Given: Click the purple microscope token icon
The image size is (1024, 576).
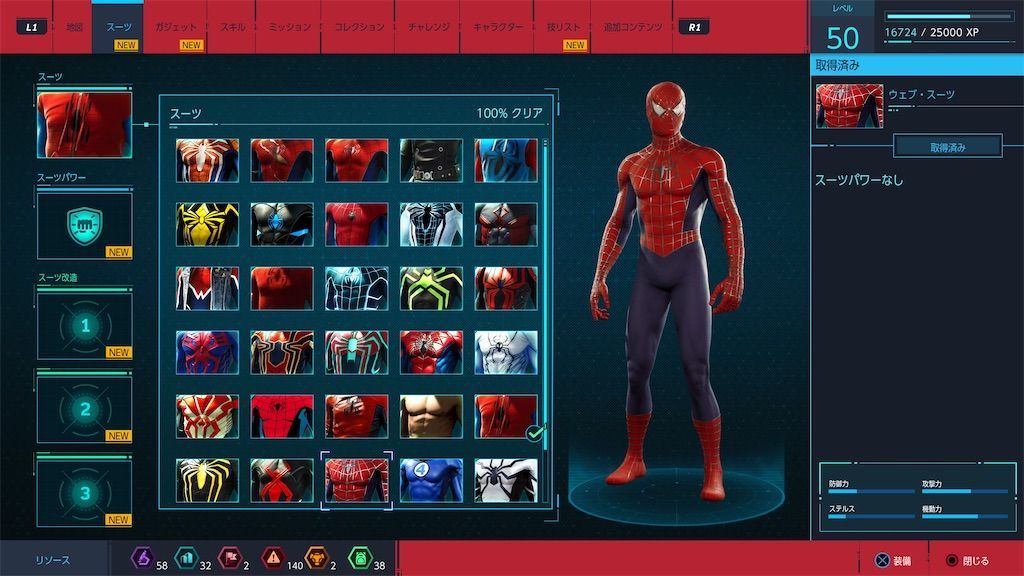Looking at the screenshot, I should [x=142, y=558].
